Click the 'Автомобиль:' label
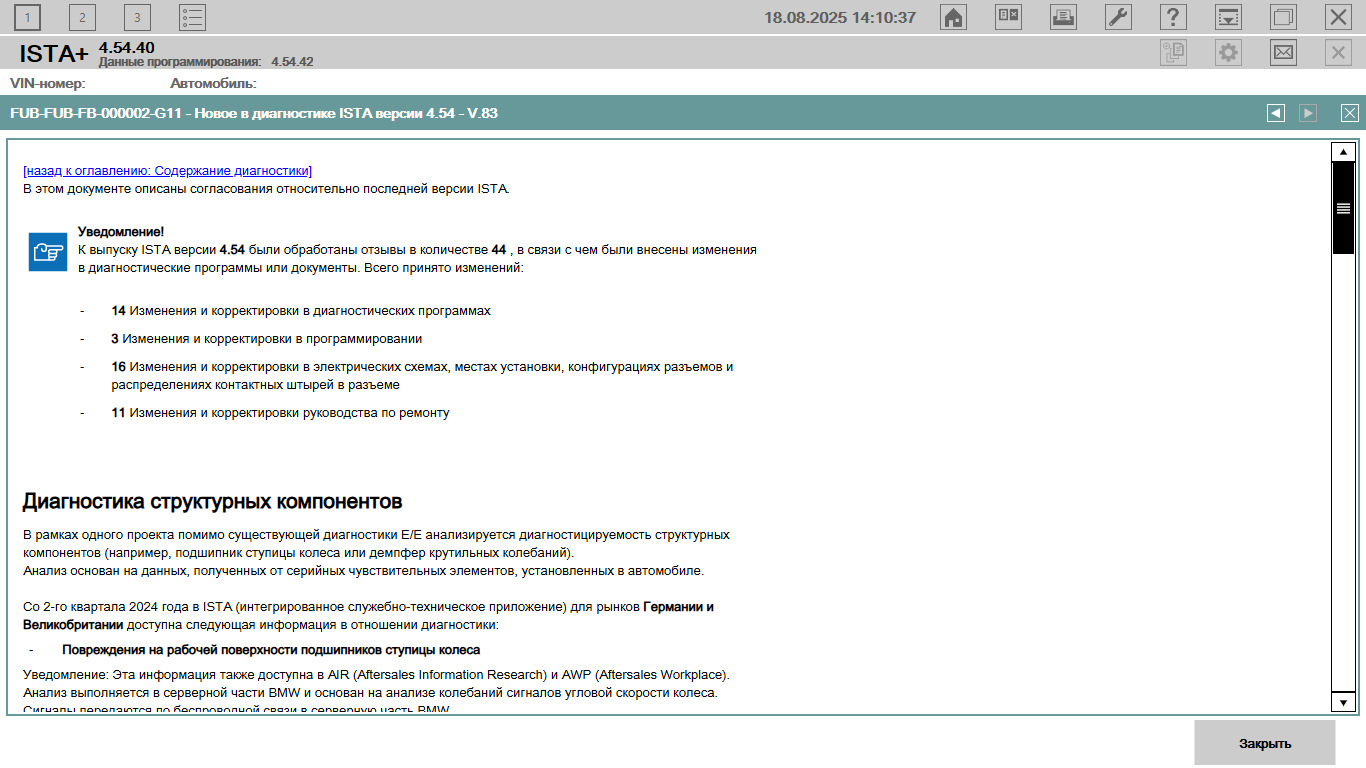The width and height of the screenshot is (1366, 768). pos(213,83)
